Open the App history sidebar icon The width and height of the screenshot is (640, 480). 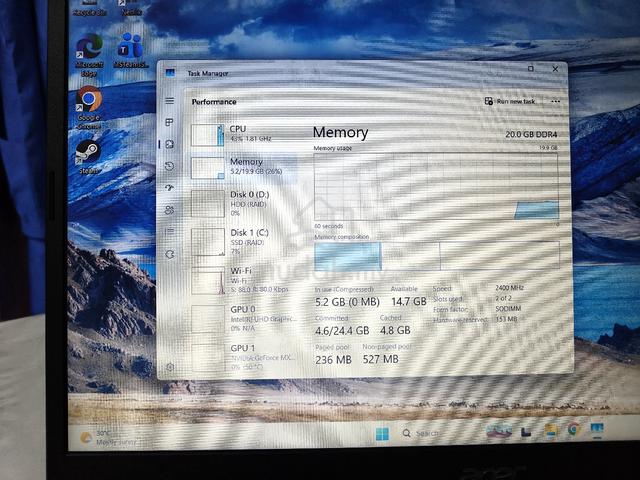click(170, 166)
